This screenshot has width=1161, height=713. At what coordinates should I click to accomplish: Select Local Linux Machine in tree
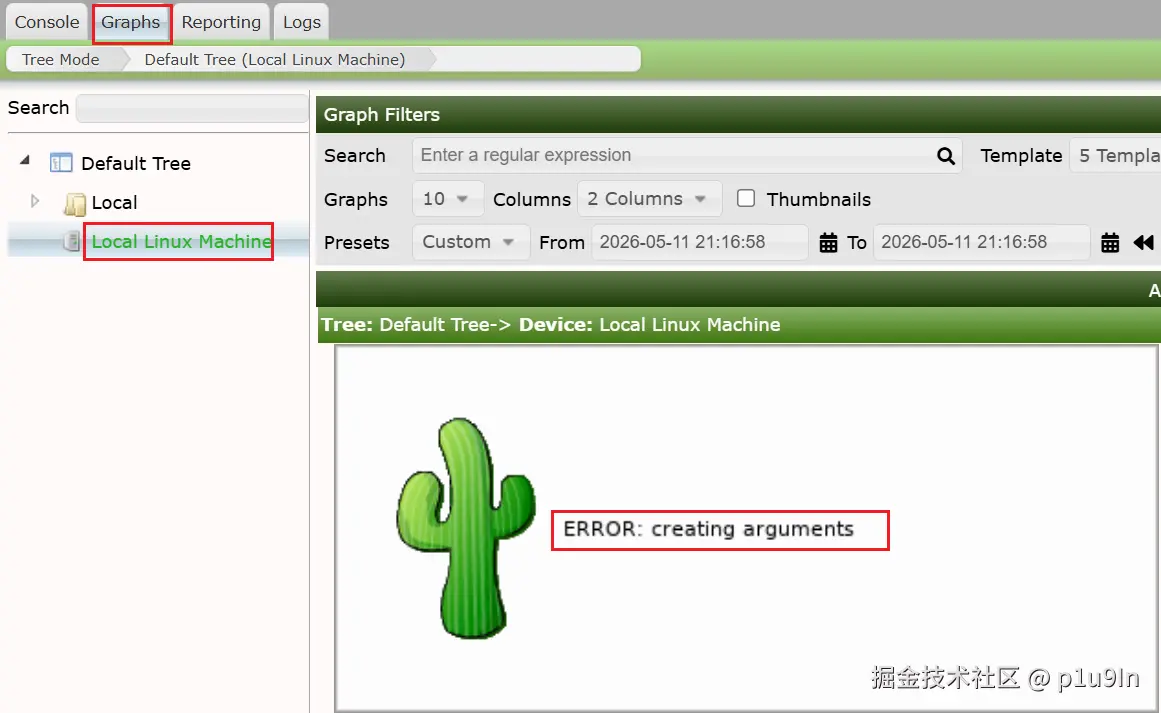[181, 241]
